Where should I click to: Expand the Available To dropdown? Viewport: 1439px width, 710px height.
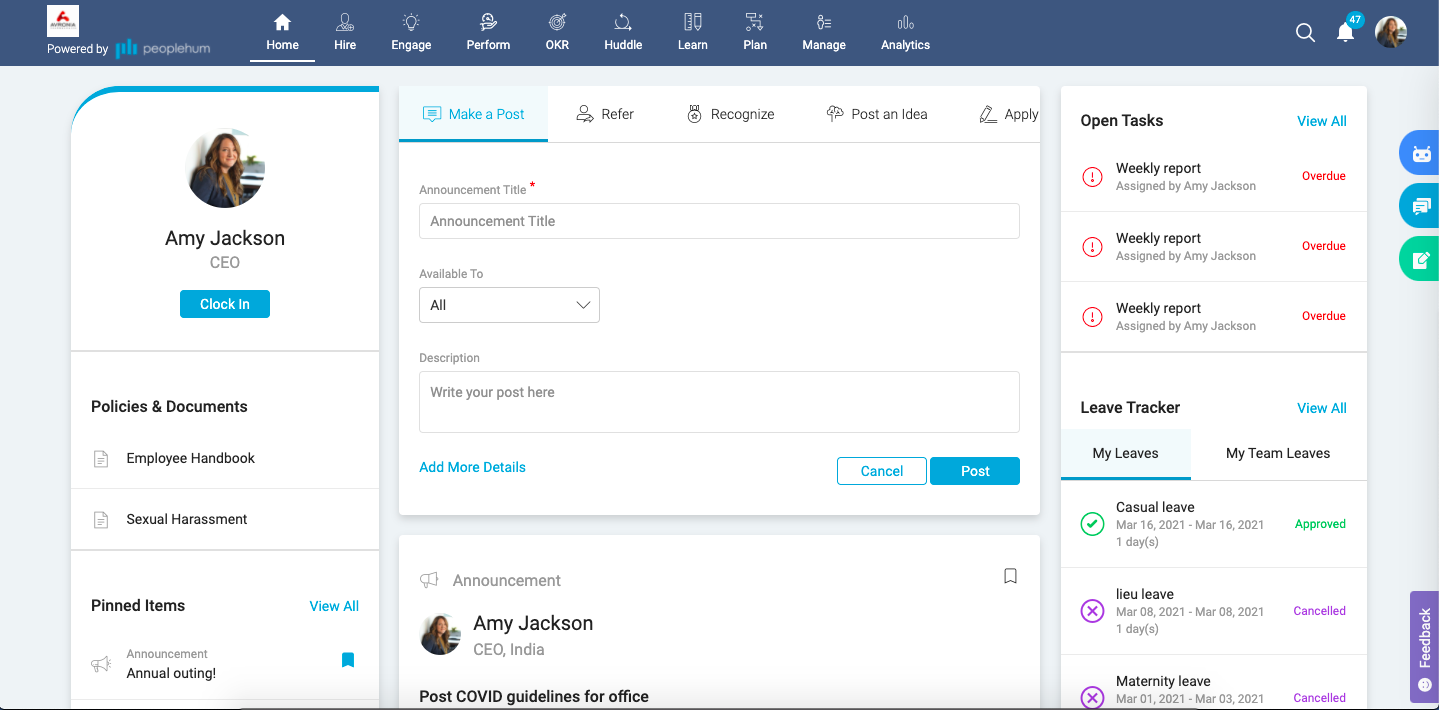[x=509, y=305]
